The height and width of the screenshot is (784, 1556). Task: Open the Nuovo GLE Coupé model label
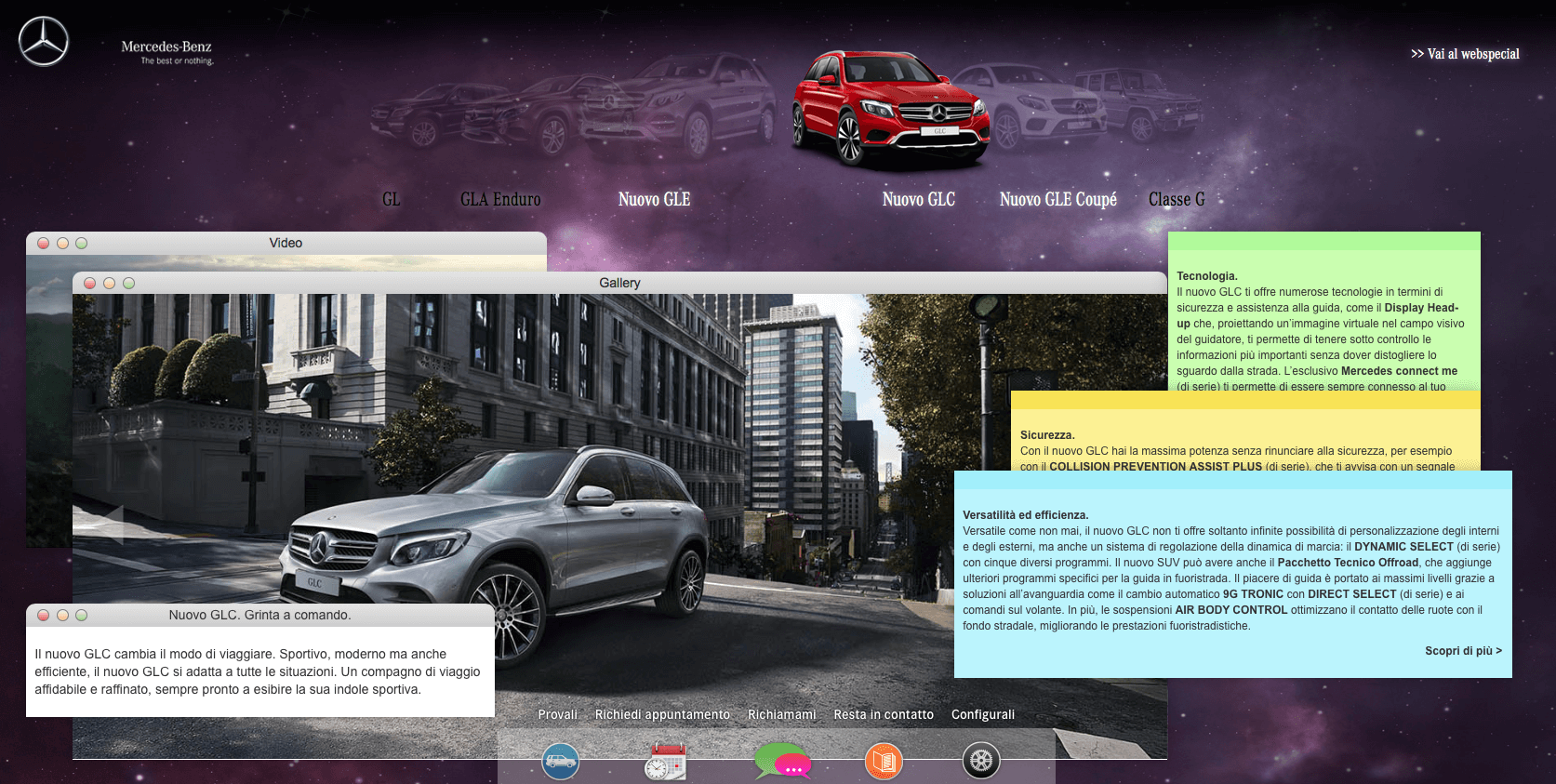pyautogui.click(x=1058, y=199)
